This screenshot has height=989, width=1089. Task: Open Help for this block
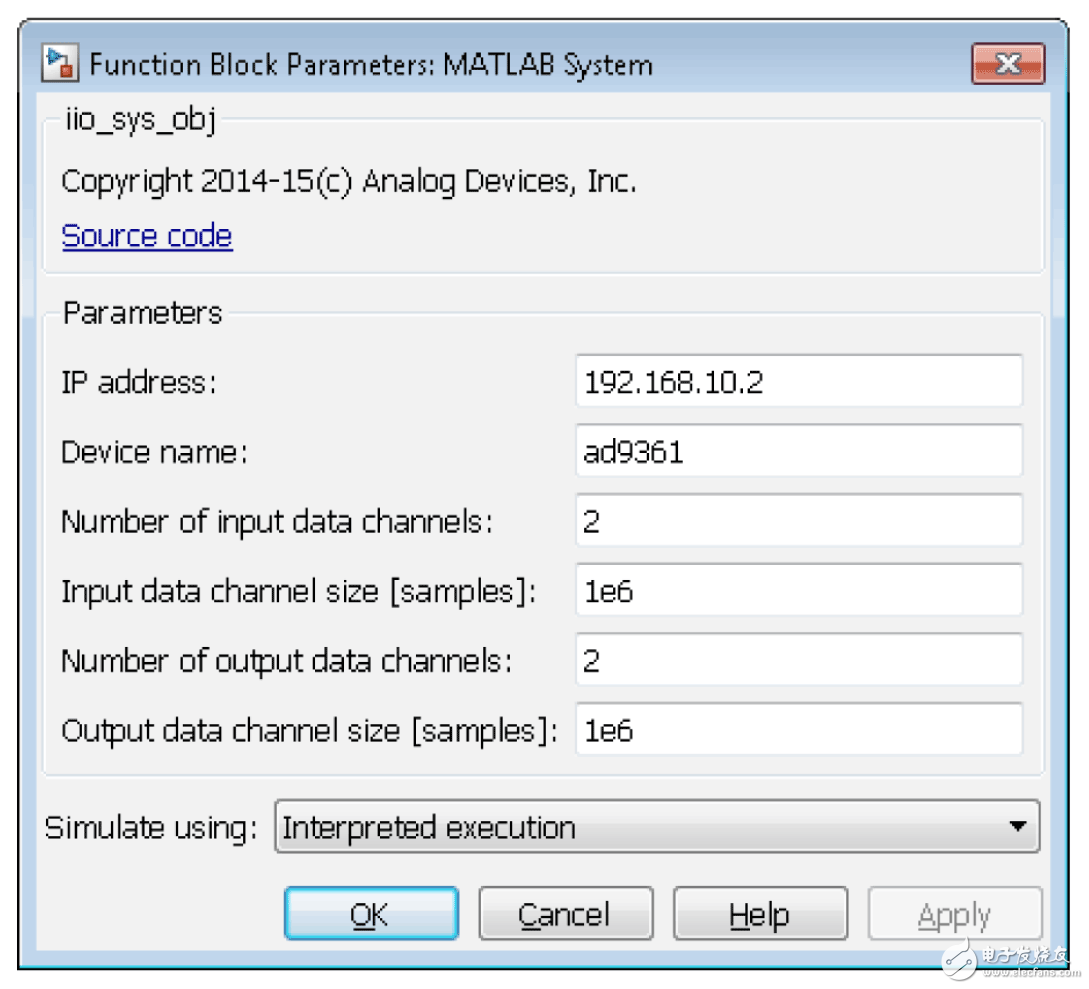click(759, 915)
